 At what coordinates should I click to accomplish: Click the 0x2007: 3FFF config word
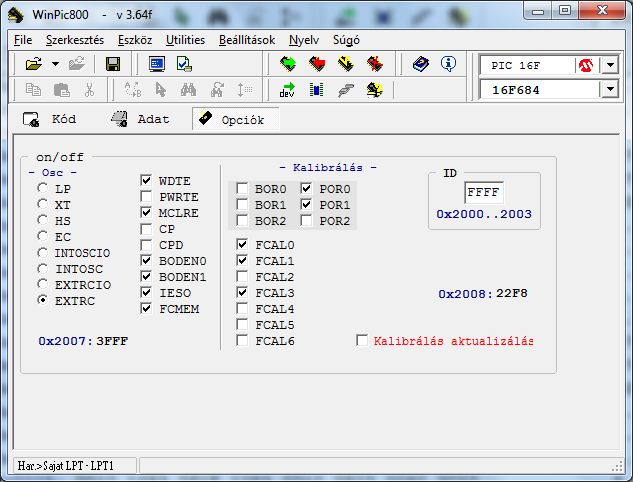83,341
